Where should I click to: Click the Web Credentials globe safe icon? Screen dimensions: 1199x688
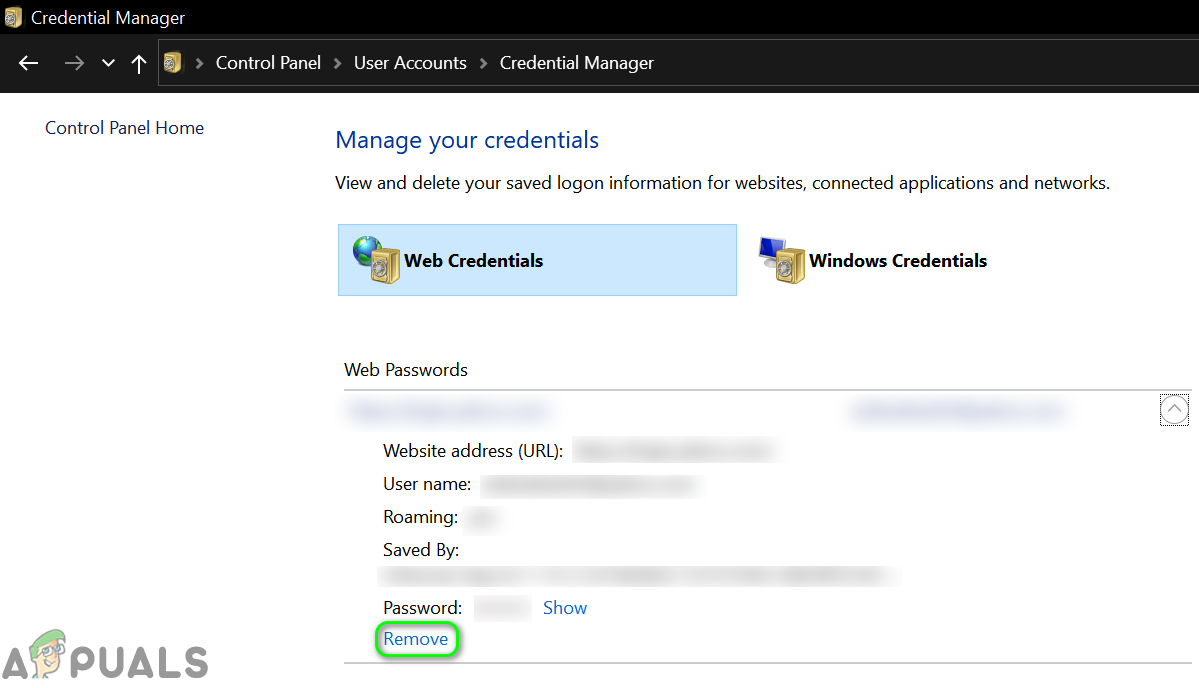point(376,260)
